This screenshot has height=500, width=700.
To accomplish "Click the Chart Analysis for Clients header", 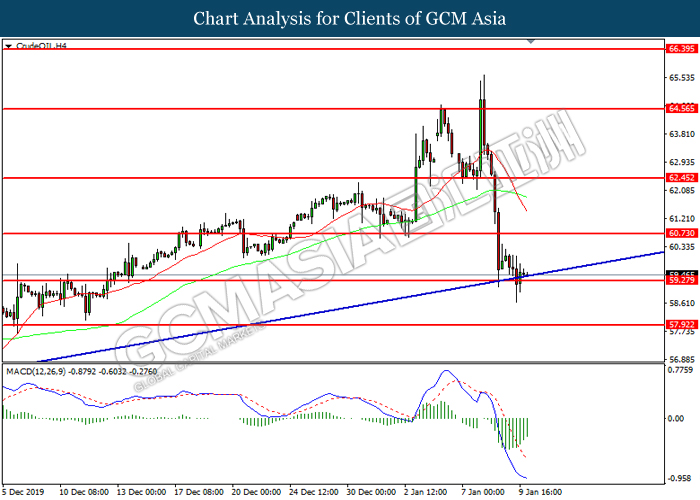I will tap(350, 19).
